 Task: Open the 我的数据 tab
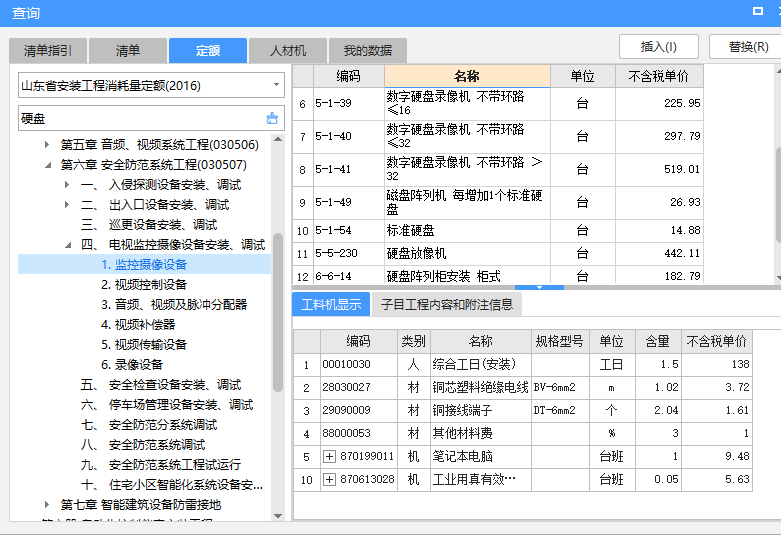click(x=368, y=51)
